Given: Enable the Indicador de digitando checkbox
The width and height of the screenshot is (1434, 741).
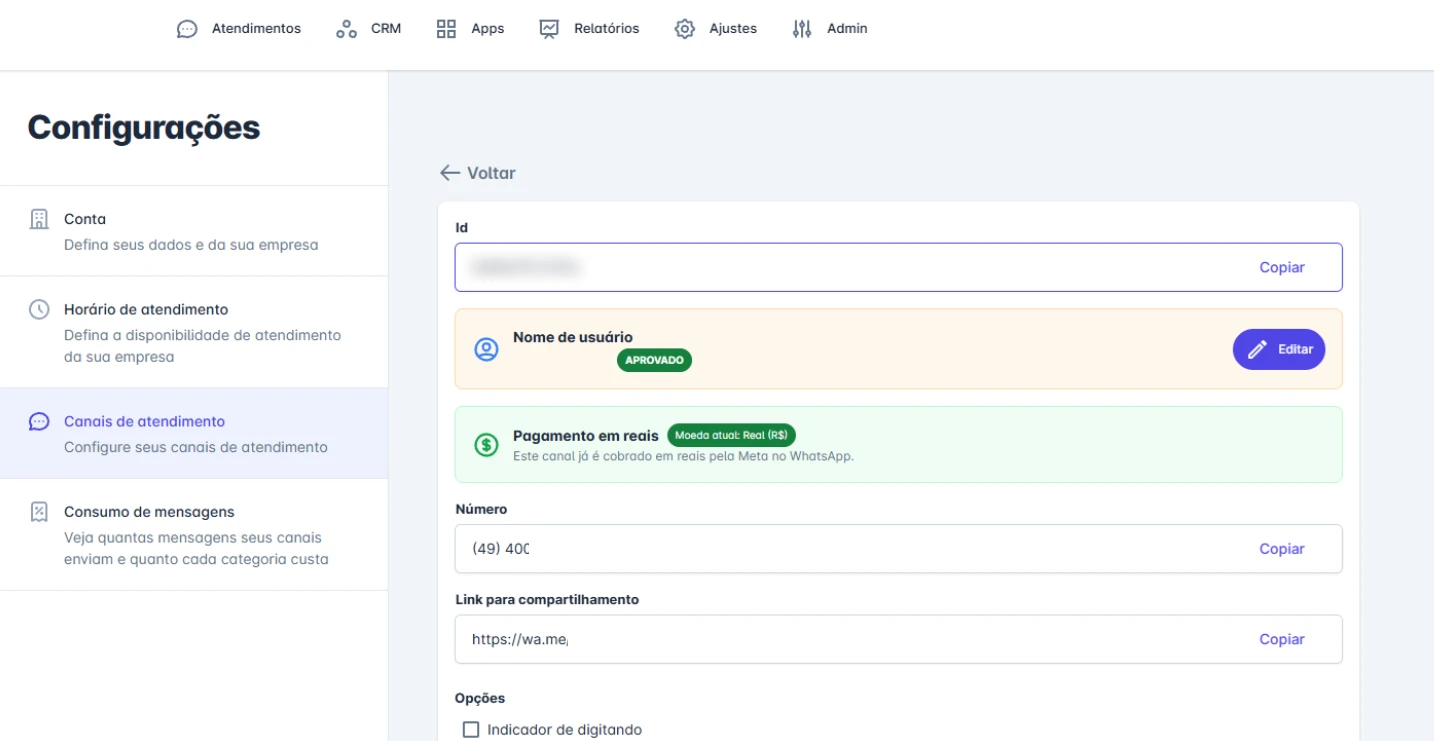Looking at the screenshot, I should click(471, 730).
